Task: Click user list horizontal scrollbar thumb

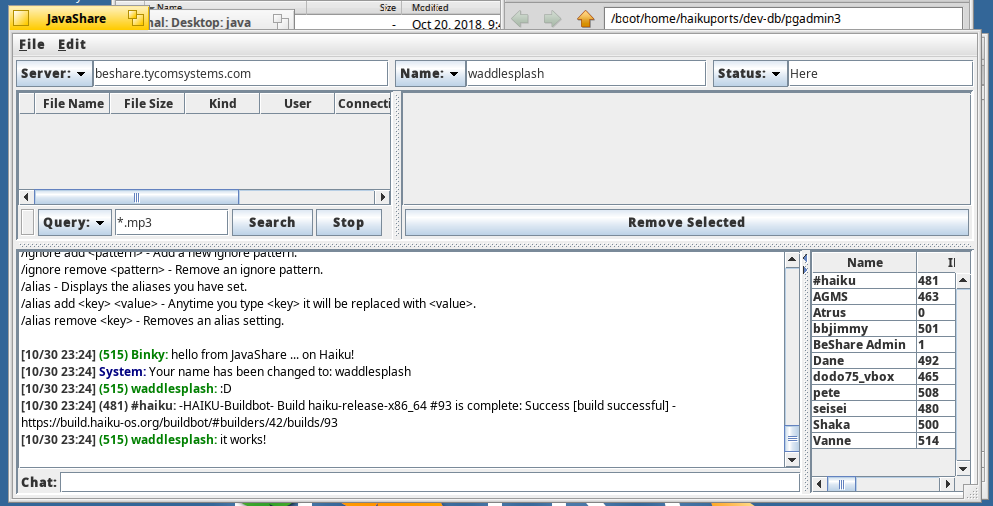Action: point(842,484)
